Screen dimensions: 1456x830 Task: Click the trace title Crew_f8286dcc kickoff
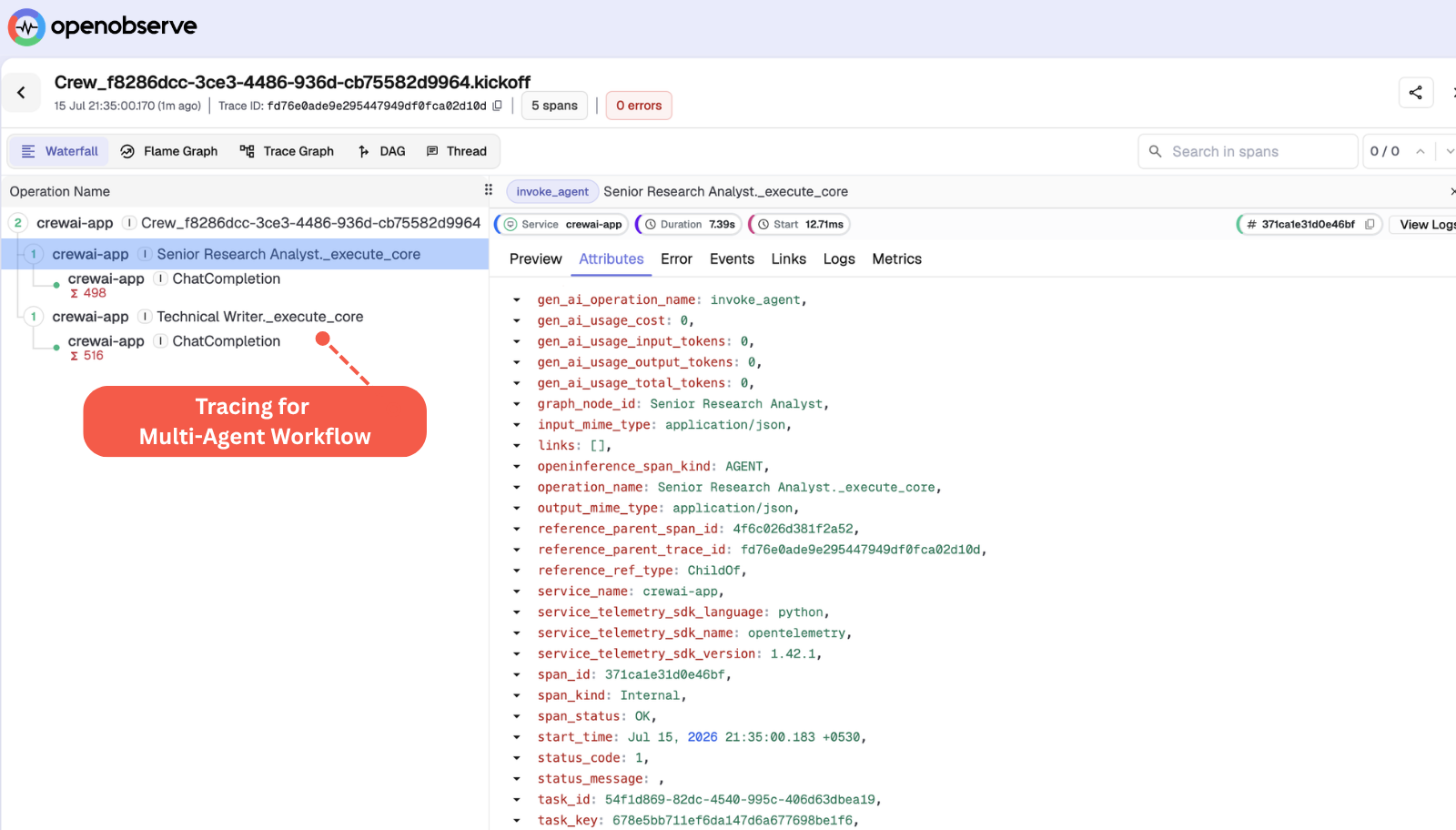[292, 82]
